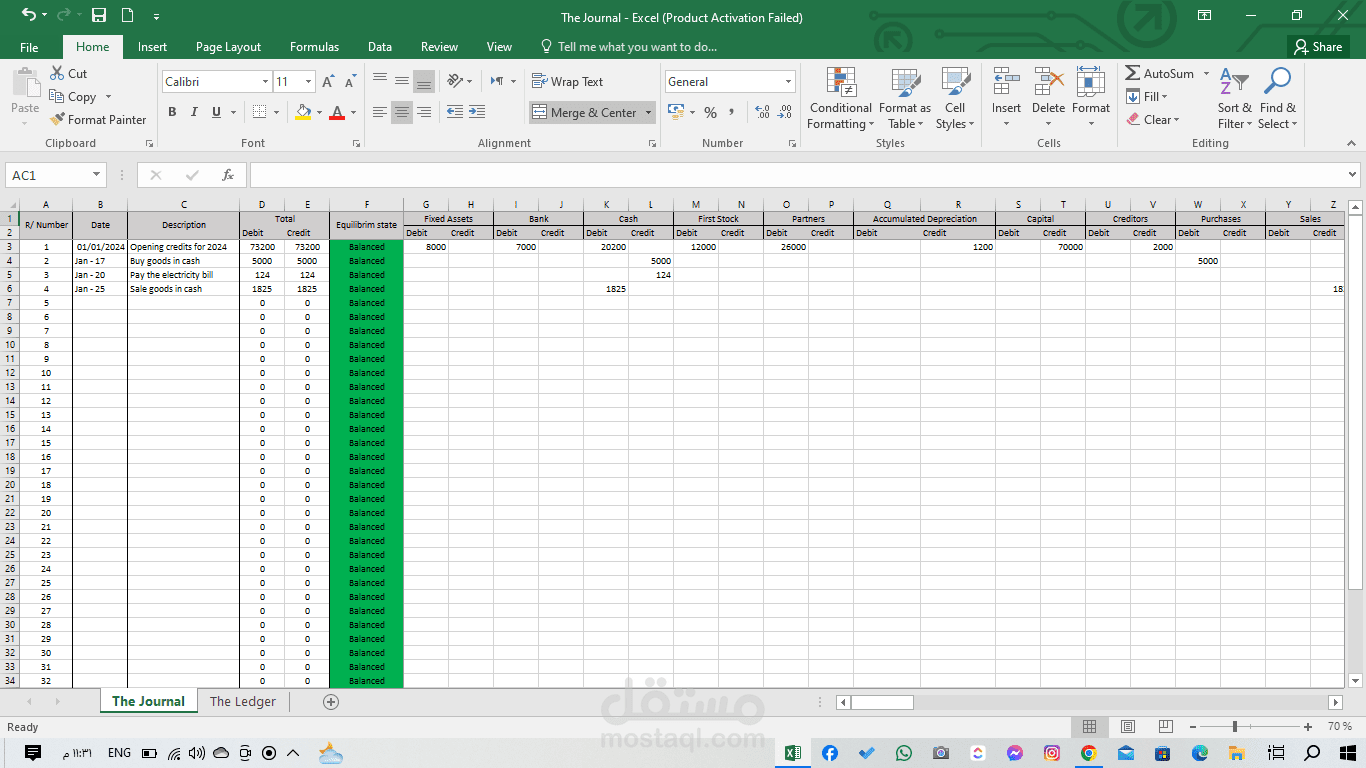
Task: Save the workbook with the floppy icon
Action: coord(99,15)
